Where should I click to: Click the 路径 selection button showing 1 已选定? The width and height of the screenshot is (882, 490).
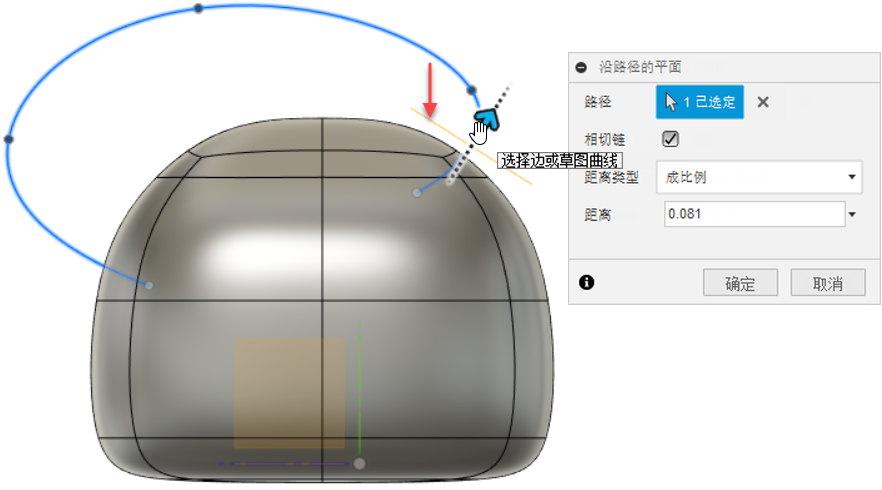(x=700, y=102)
